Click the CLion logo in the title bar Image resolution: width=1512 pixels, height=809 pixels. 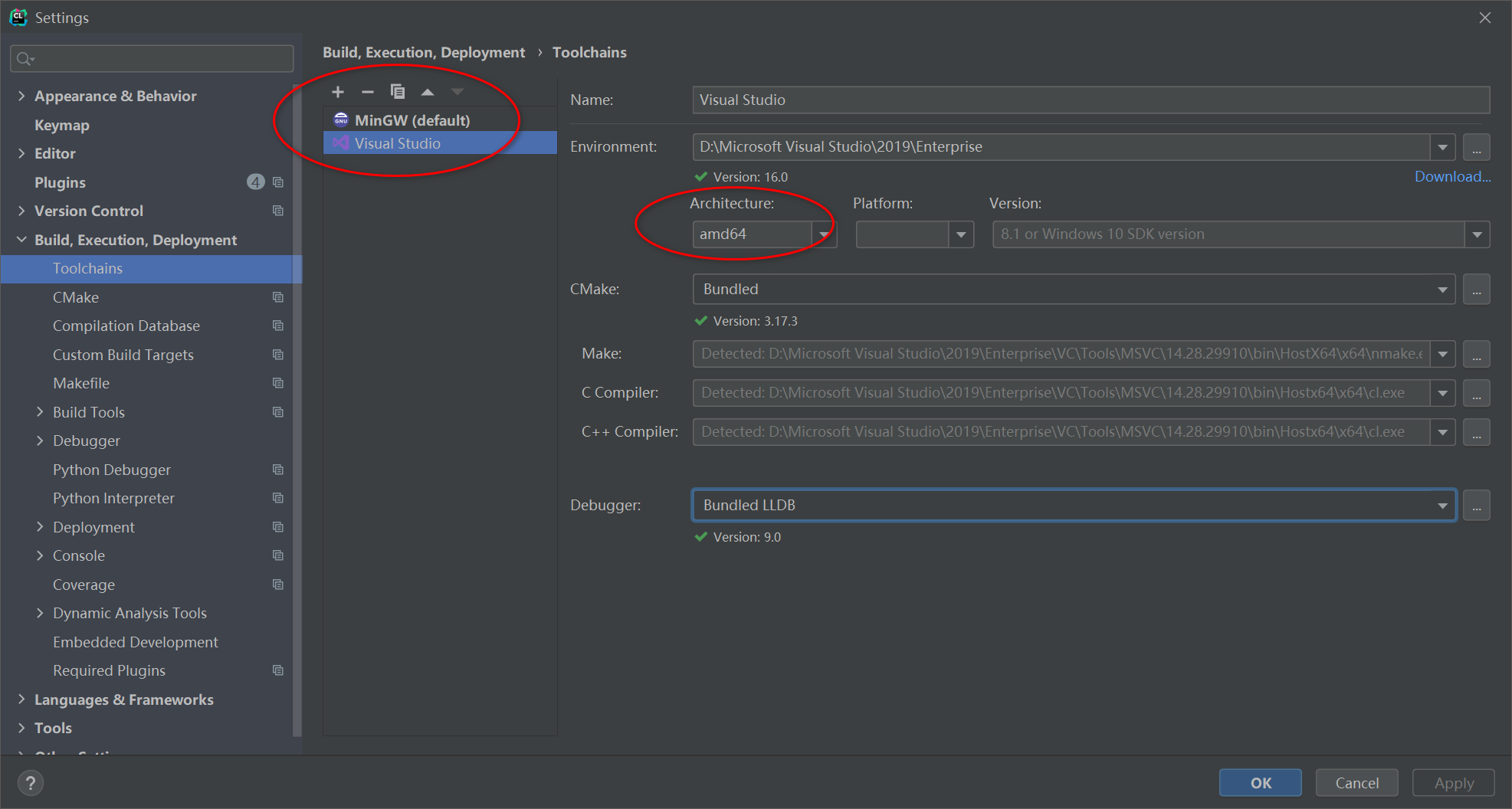click(18, 17)
